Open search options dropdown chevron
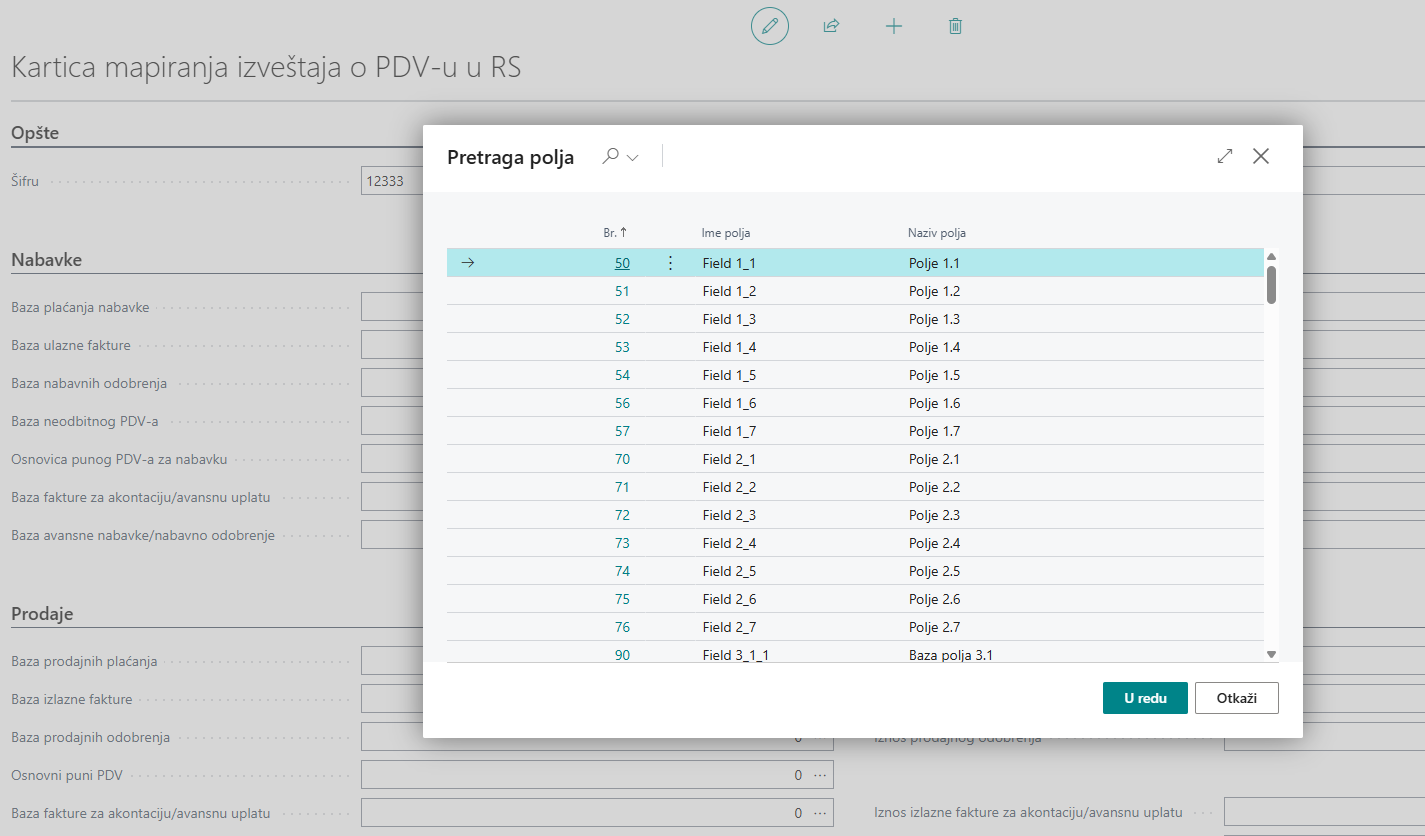This screenshot has width=1425, height=836. coord(632,158)
